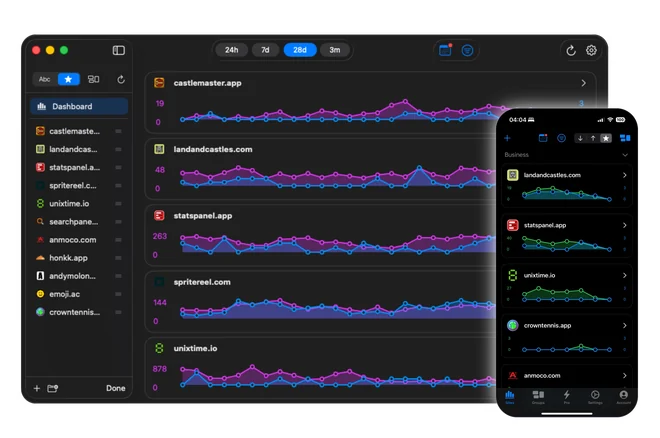Click the drag handle beside honkk.app

[118, 258]
